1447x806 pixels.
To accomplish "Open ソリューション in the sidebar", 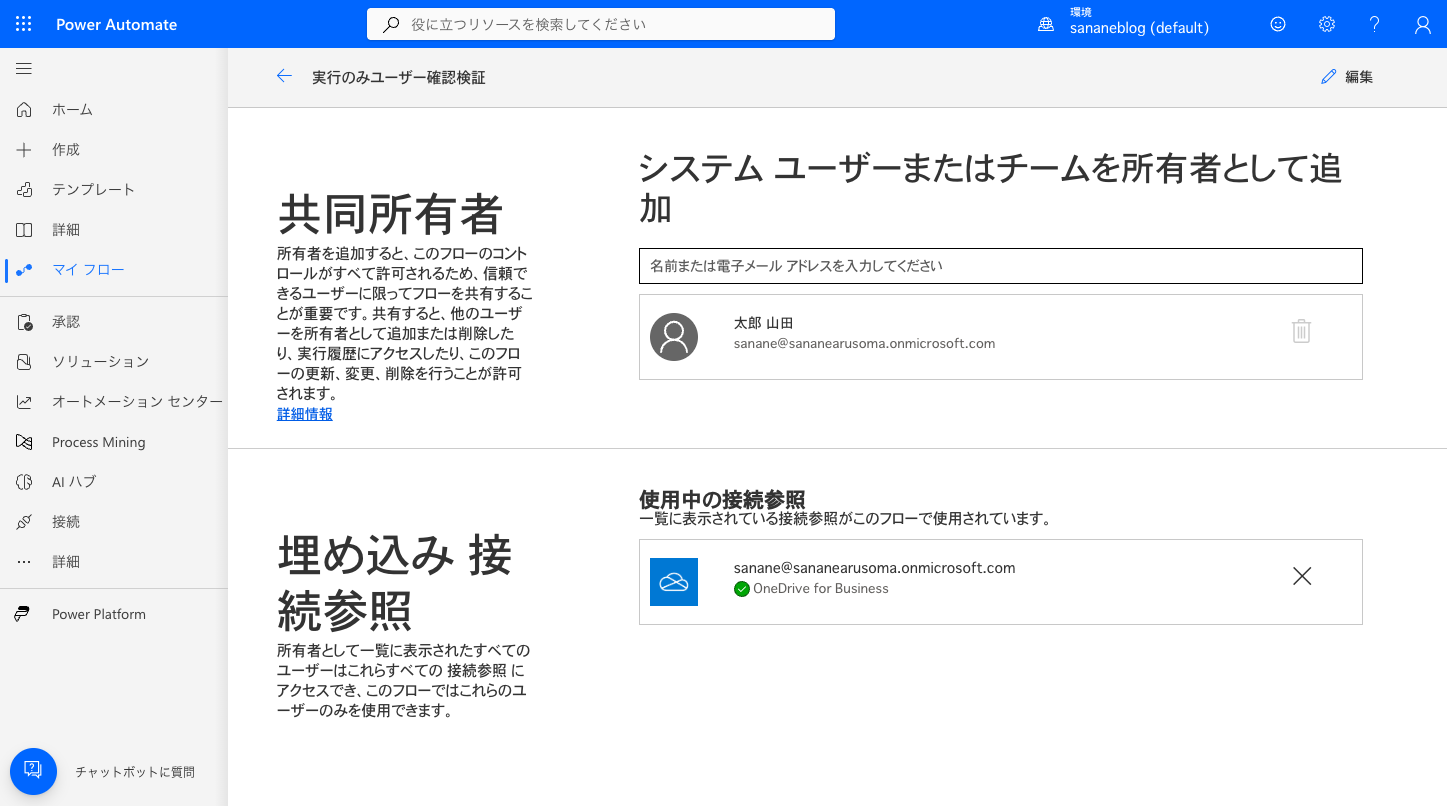I will 100,361.
